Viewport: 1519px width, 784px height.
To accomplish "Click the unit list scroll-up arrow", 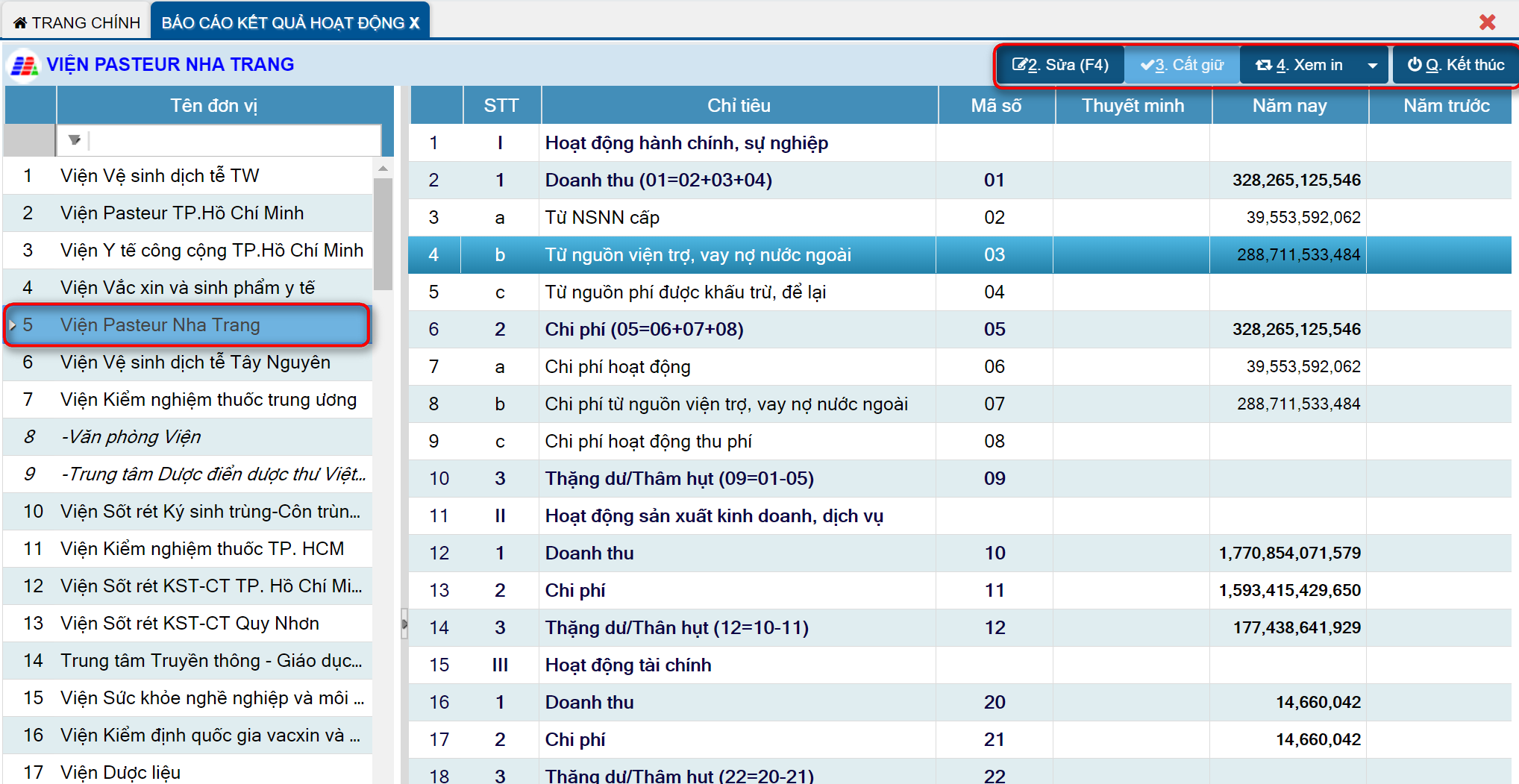I will pos(383,169).
